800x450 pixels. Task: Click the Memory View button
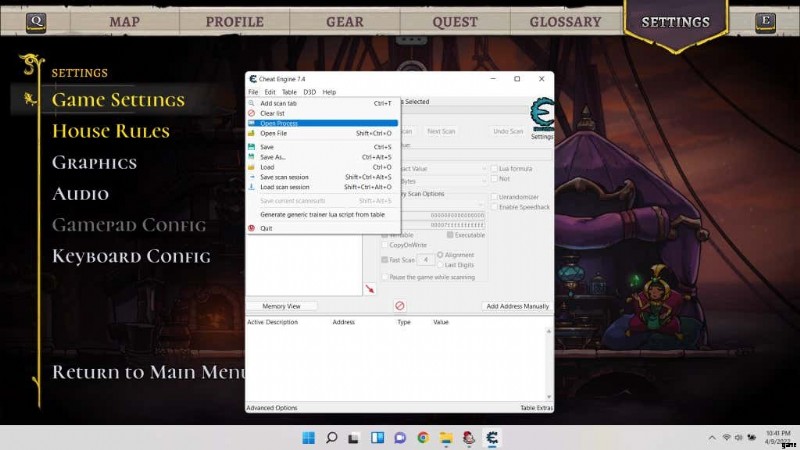281,306
